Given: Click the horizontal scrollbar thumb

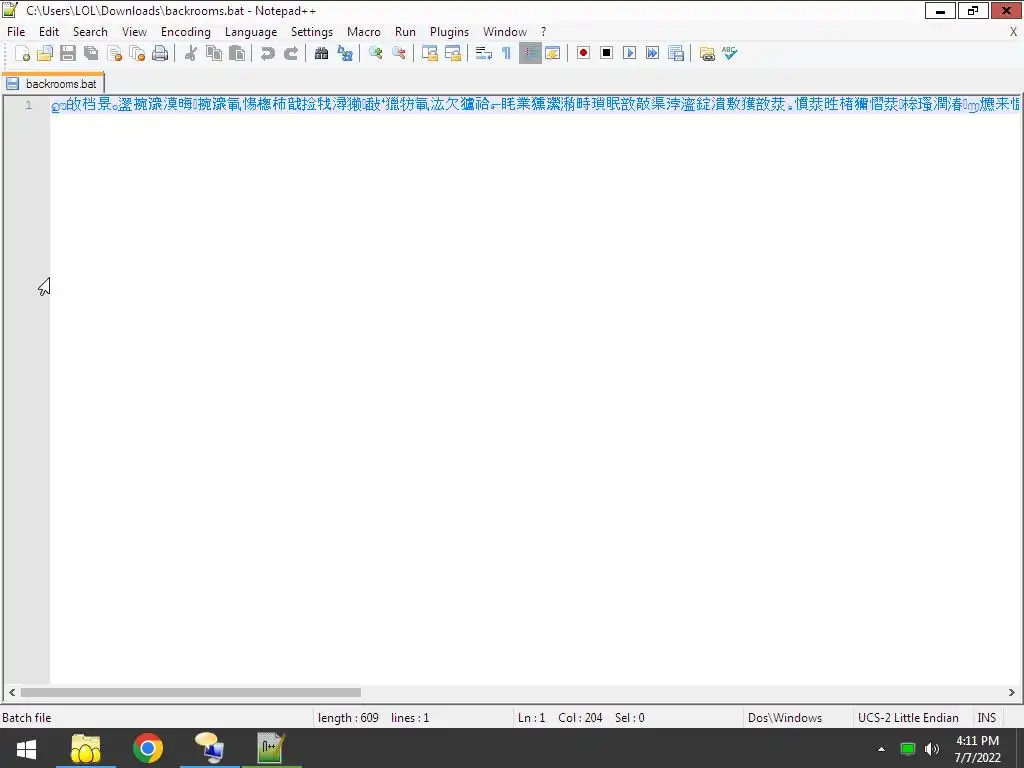Looking at the screenshot, I should (191, 692).
